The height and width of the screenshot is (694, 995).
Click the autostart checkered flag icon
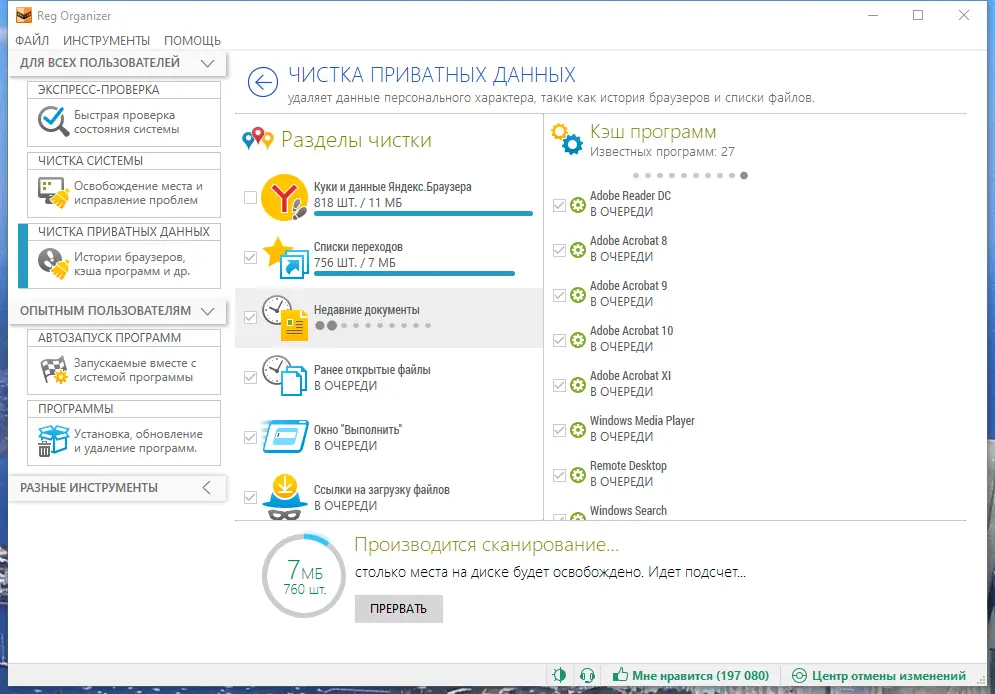[53, 370]
